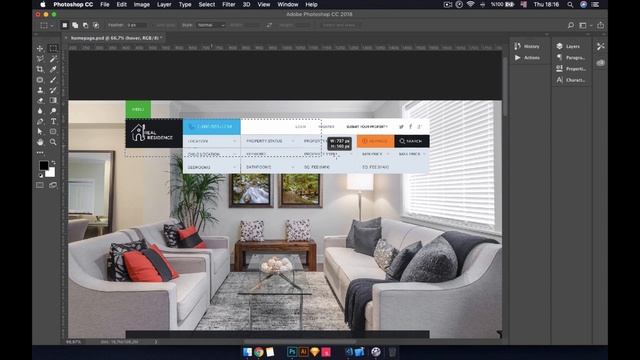Select the Gradient tool
The image size is (640, 360).
[x=53, y=100]
